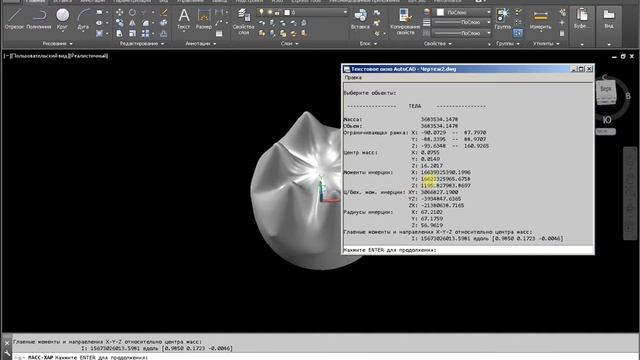Click the Erase tool icon
Viewport: 640px width, 360px height.
pos(164,13)
